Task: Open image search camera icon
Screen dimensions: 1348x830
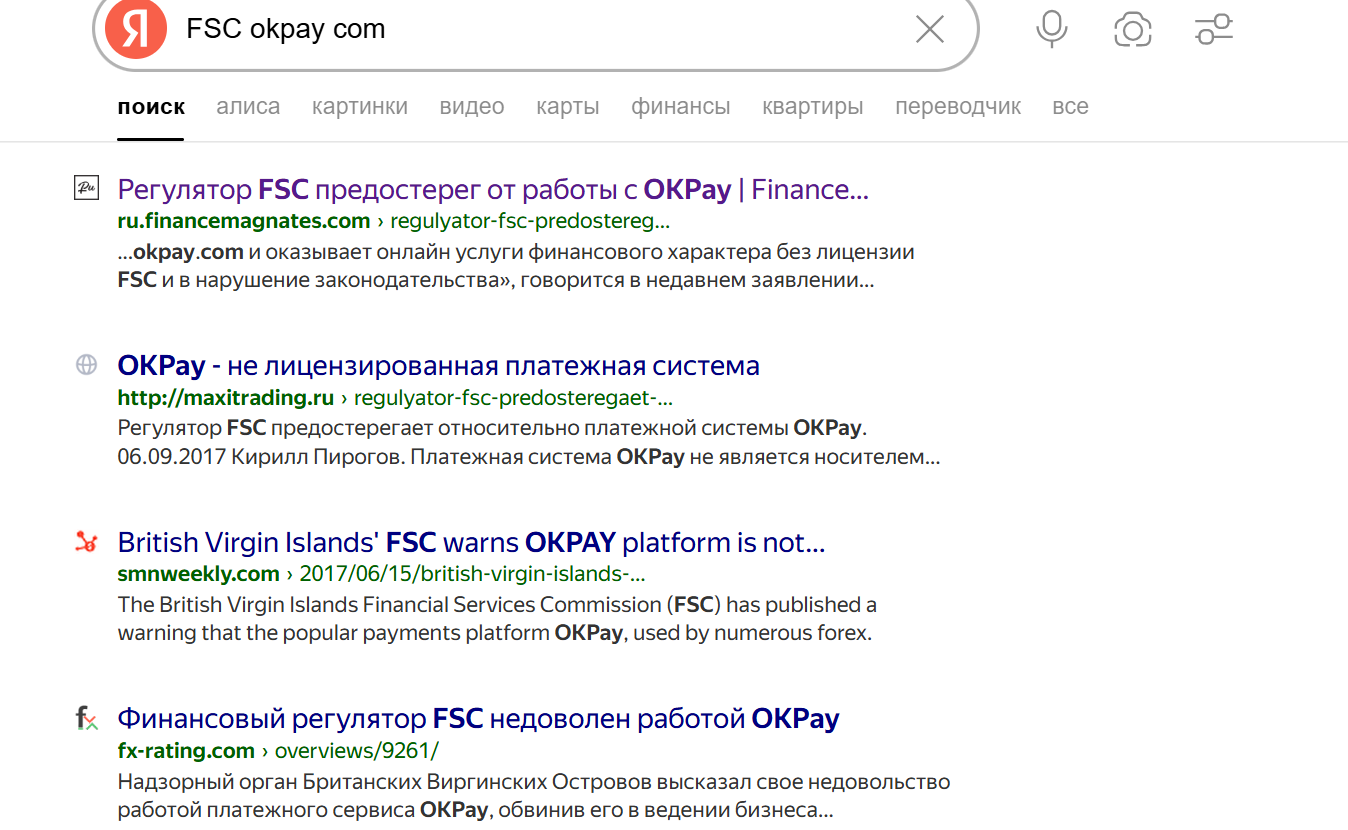Action: 1133,31
